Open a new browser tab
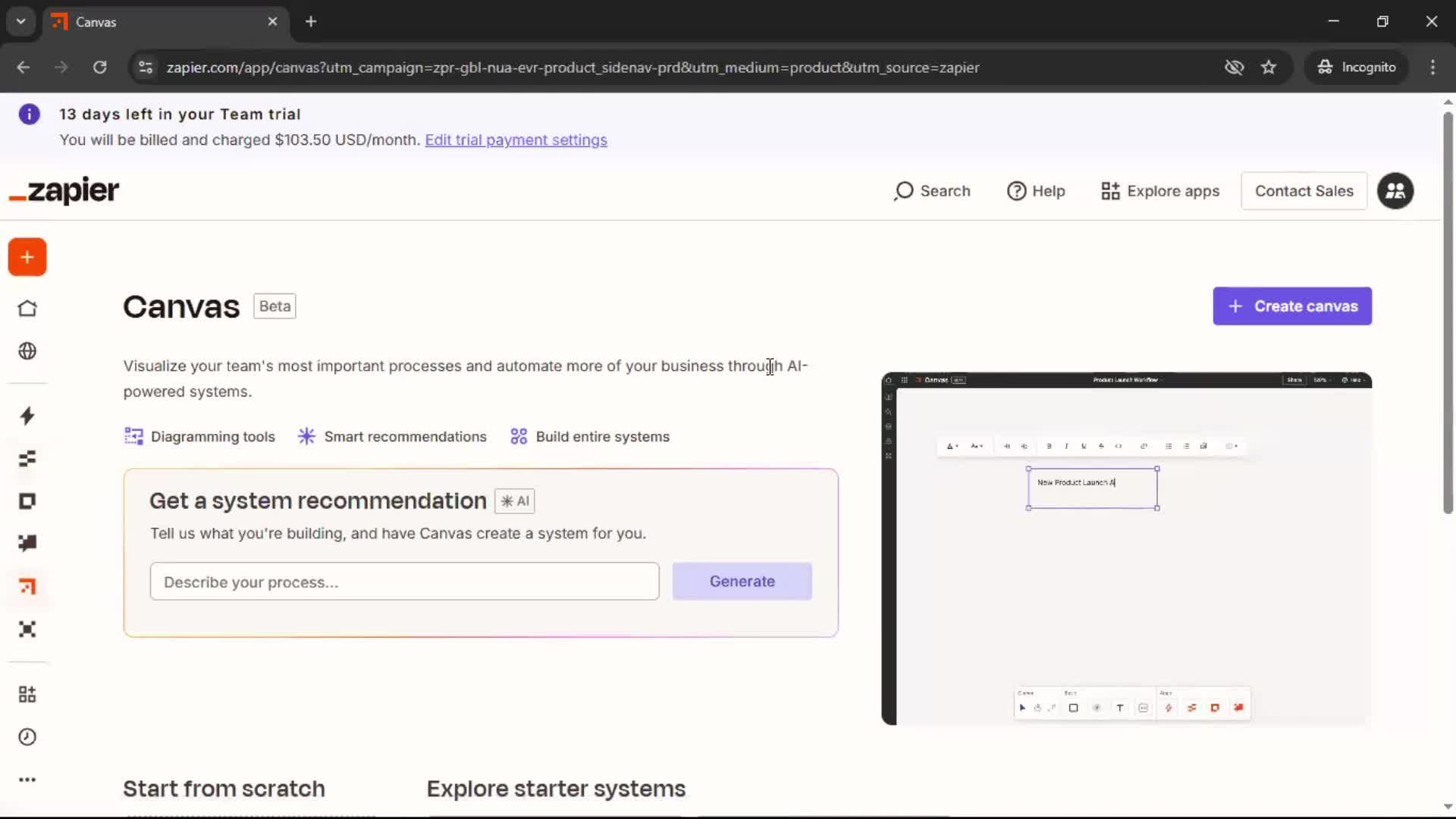Image resolution: width=1456 pixels, height=819 pixels. pos(311,22)
